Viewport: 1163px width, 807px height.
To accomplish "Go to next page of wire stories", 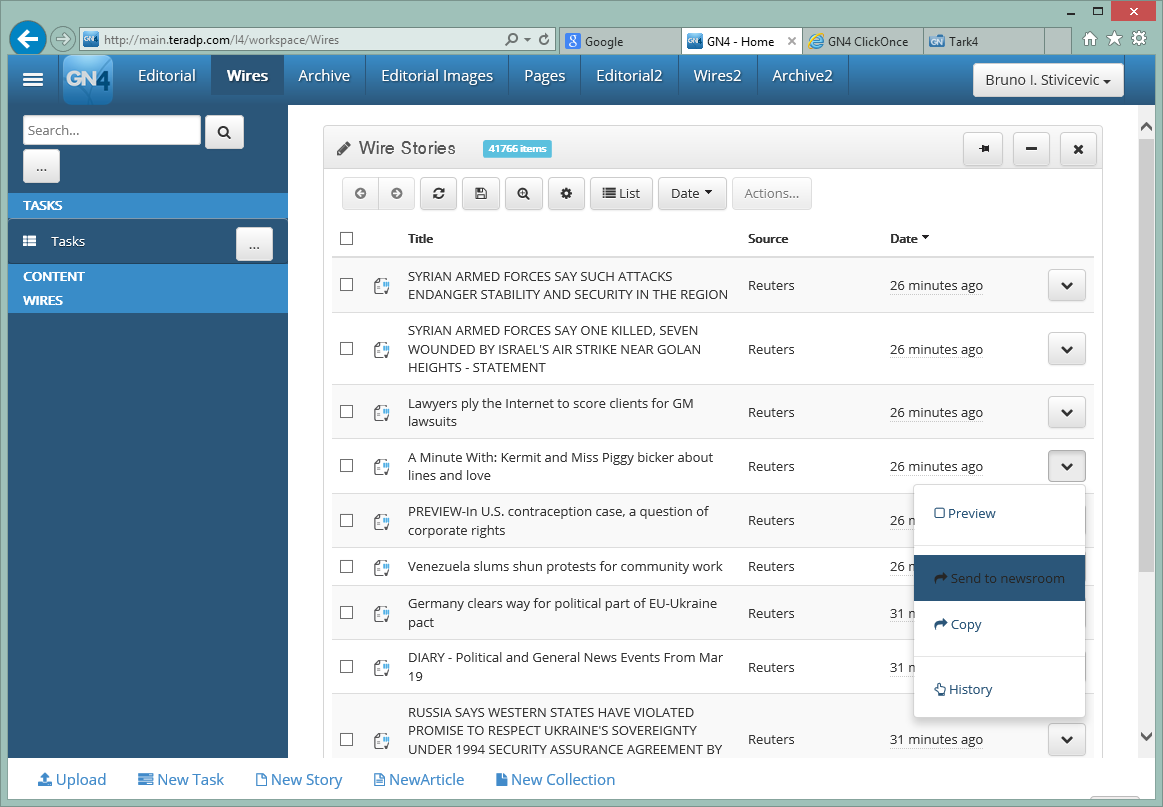I will click(x=397, y=194).
